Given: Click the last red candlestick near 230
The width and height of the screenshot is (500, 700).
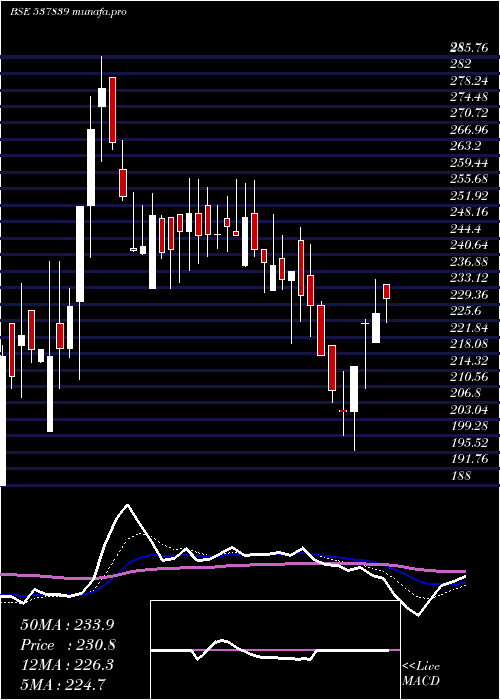Looking at the screenshot, I should [386, 292].
